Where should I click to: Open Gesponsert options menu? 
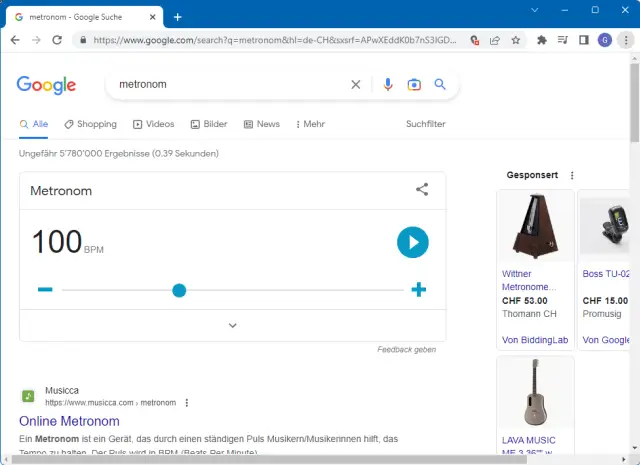point(572,175)
